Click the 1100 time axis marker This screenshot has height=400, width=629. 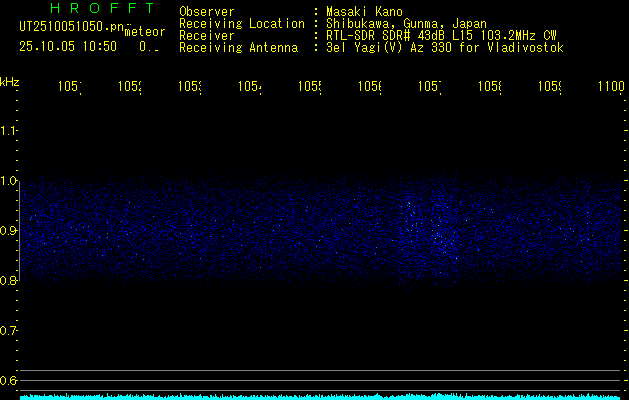click(x=610, y=87)
